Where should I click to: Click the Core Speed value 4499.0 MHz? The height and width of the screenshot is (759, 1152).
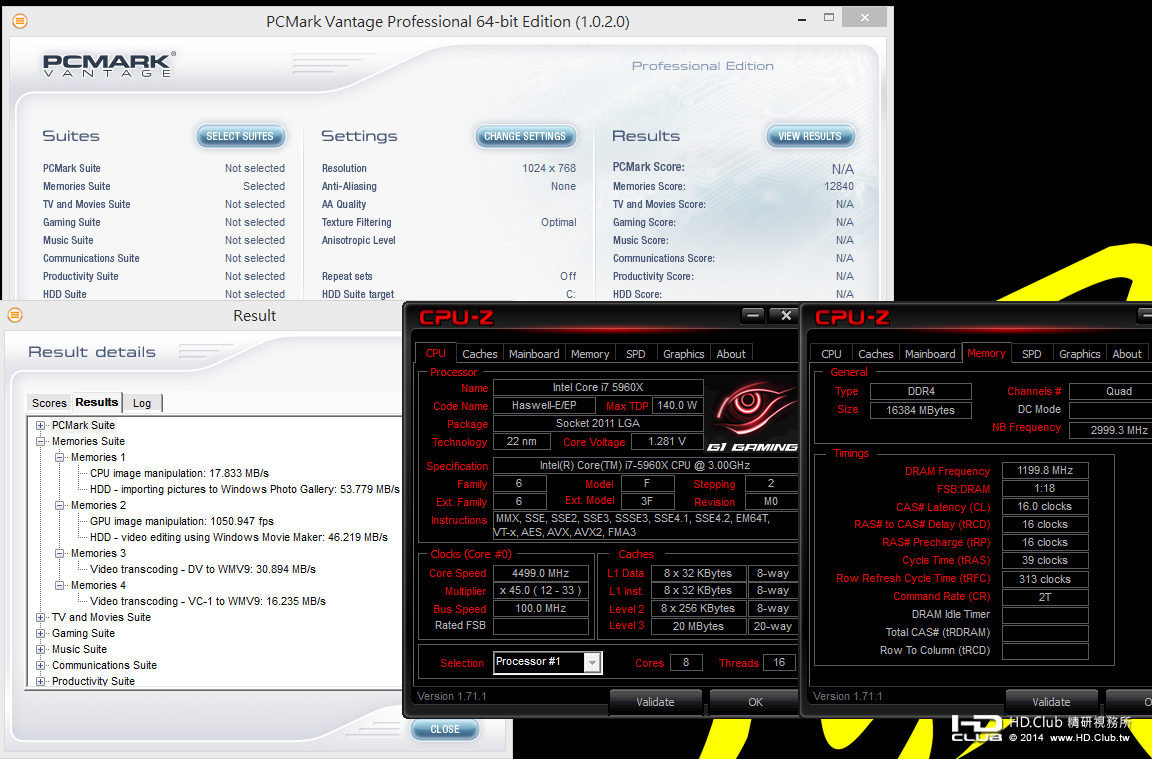click(541, 573)
